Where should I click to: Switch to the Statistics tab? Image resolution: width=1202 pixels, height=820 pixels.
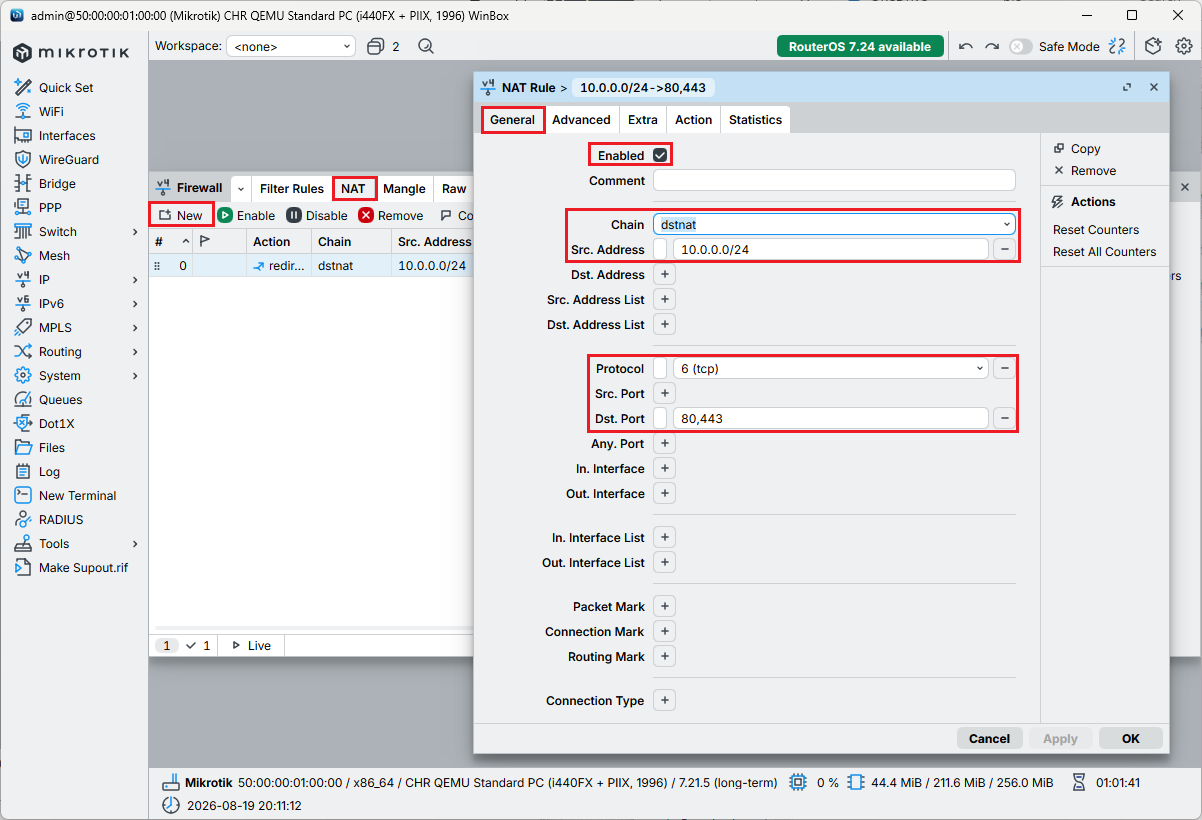755,119
